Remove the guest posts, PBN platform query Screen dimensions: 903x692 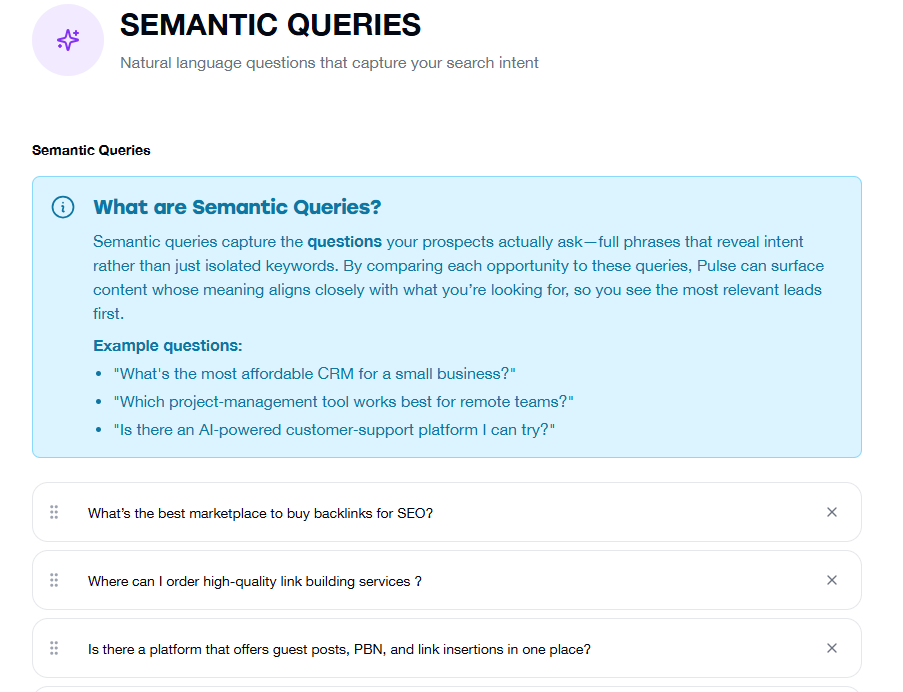pos(831,648)
